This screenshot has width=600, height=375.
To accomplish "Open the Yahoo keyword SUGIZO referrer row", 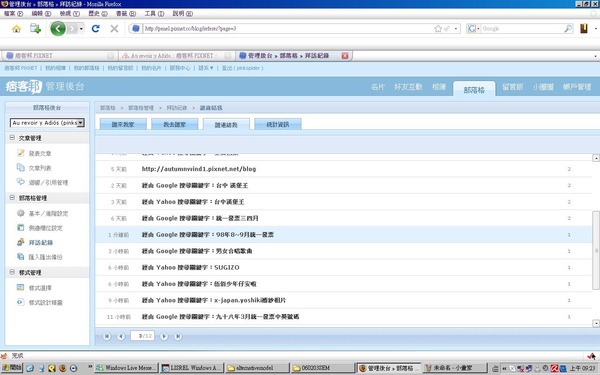I will (x=343, y=267).
